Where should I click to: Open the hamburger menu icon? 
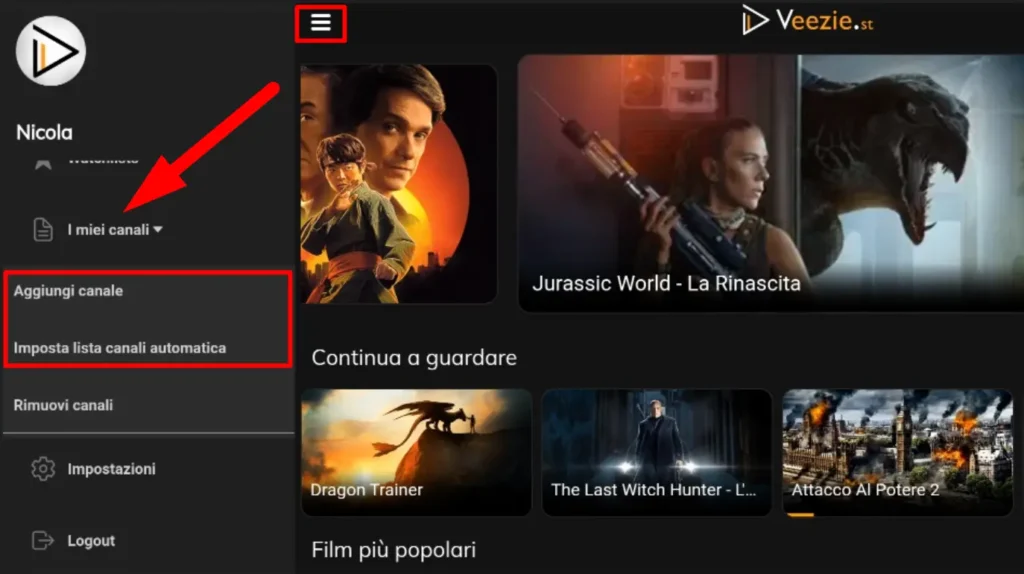321,23
